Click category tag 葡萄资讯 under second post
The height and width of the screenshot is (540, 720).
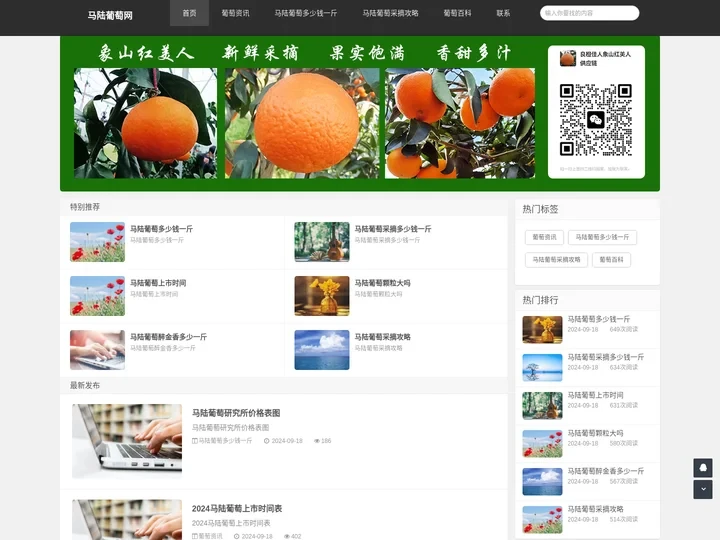[210, 536]
